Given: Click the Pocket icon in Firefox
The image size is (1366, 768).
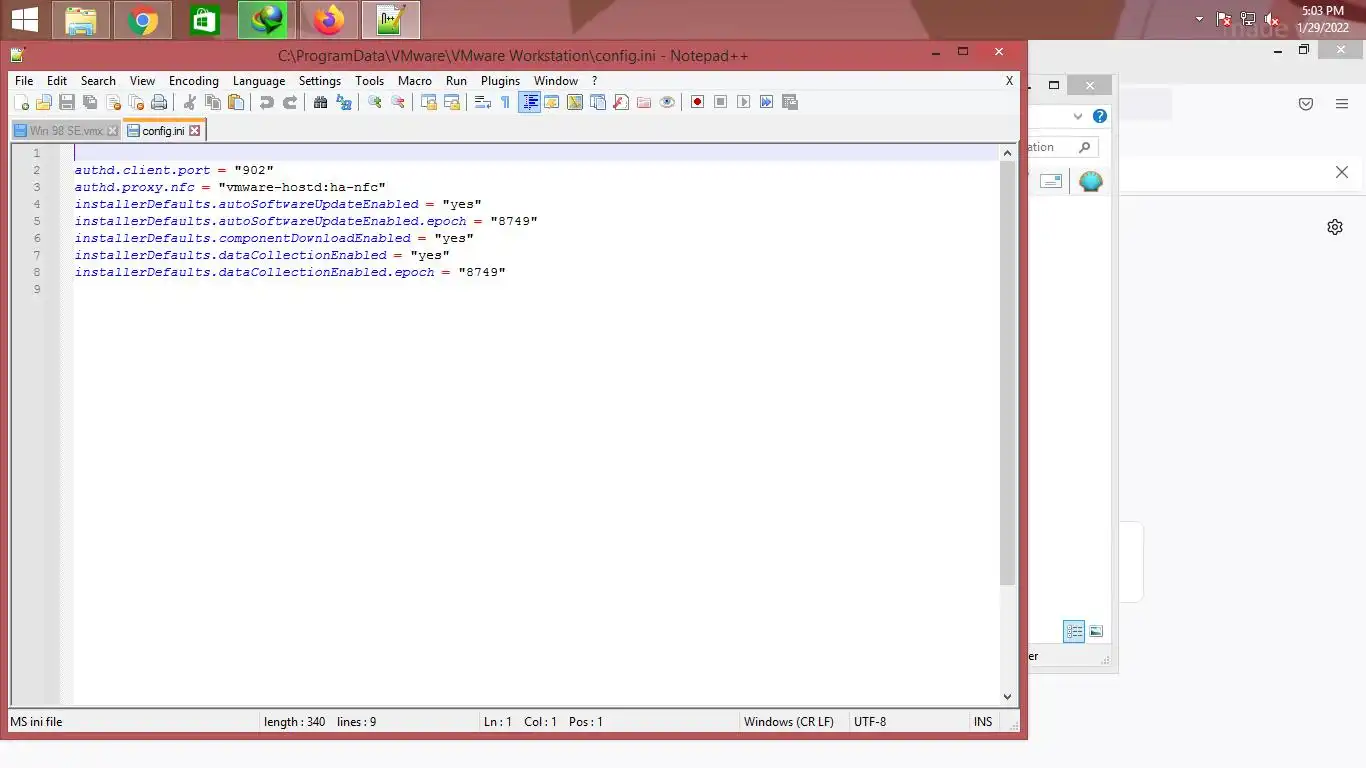Looking at the screenshot, I should [1306, 104].
